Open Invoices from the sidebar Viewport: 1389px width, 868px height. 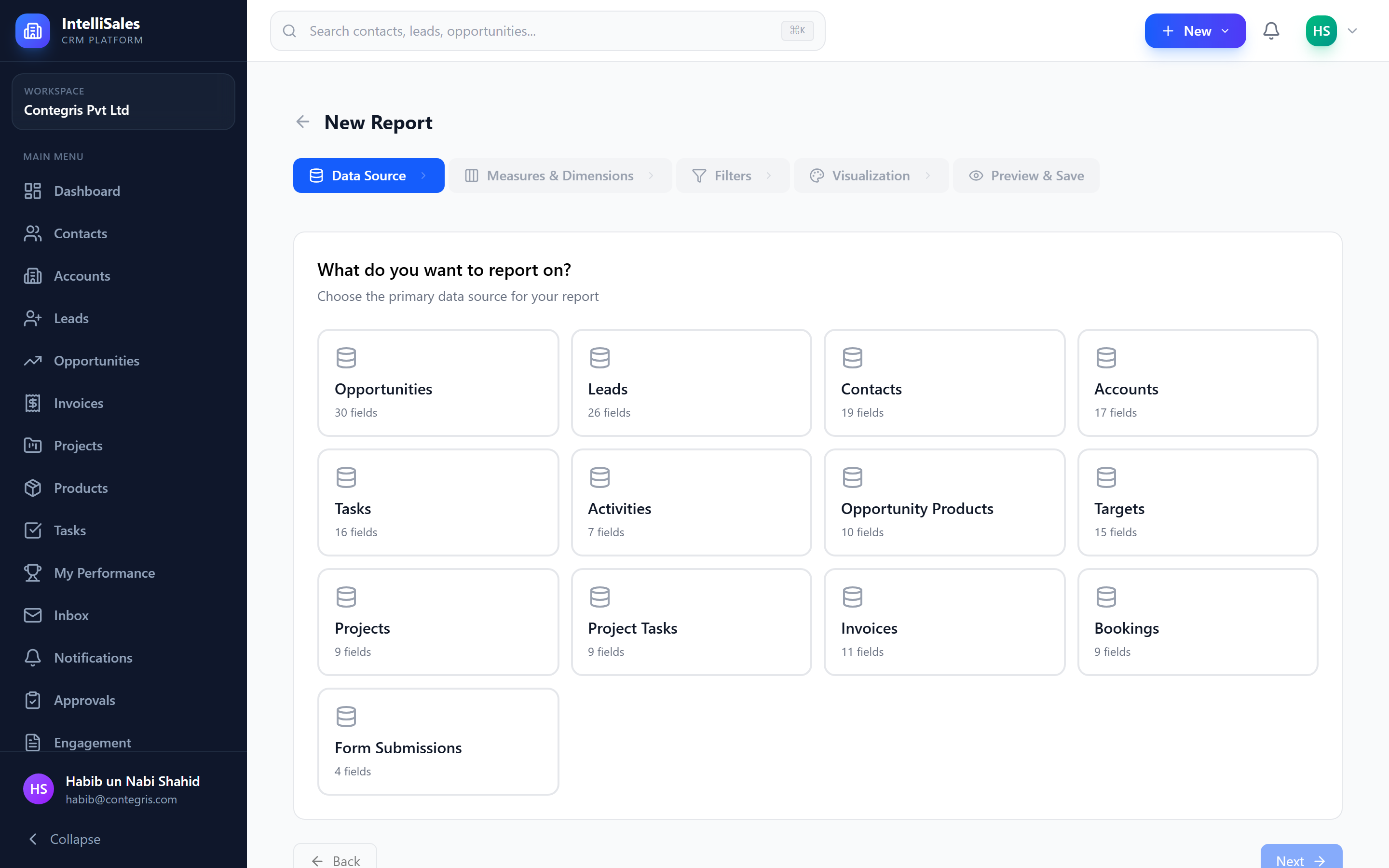(123, 404)
